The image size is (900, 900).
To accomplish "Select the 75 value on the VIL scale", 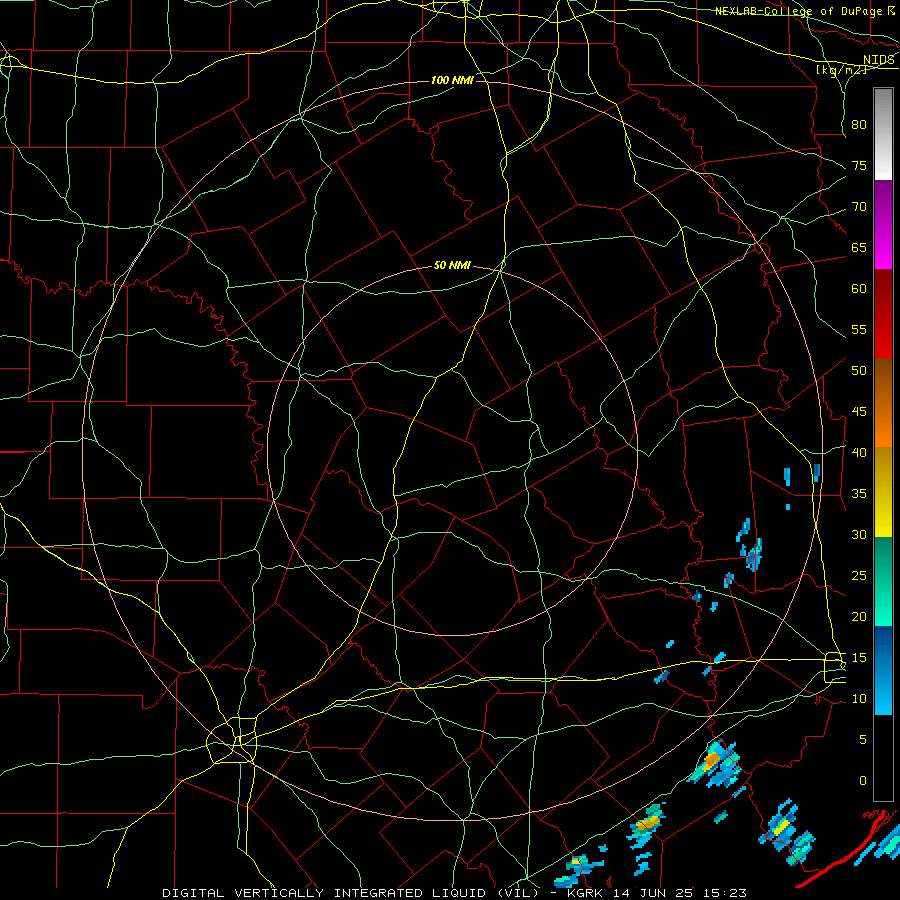I will [859, 166].
